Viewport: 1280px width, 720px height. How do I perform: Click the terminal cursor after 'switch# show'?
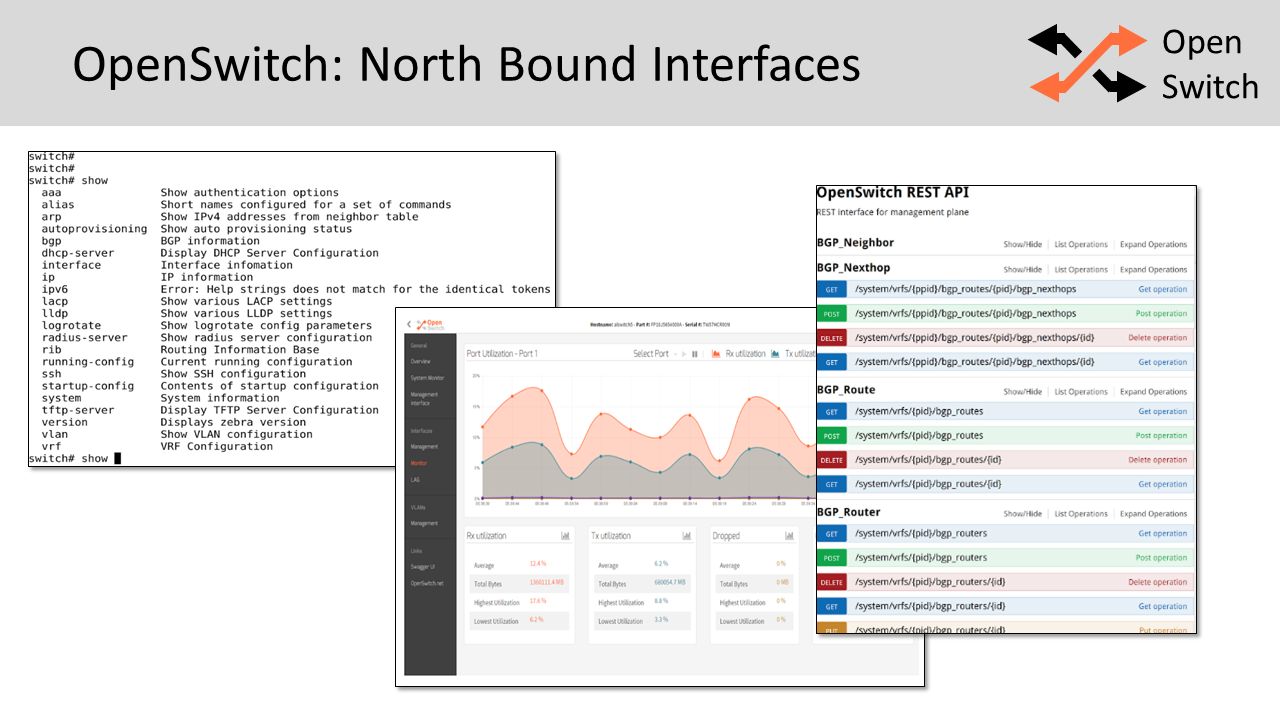tap(117, 458)
